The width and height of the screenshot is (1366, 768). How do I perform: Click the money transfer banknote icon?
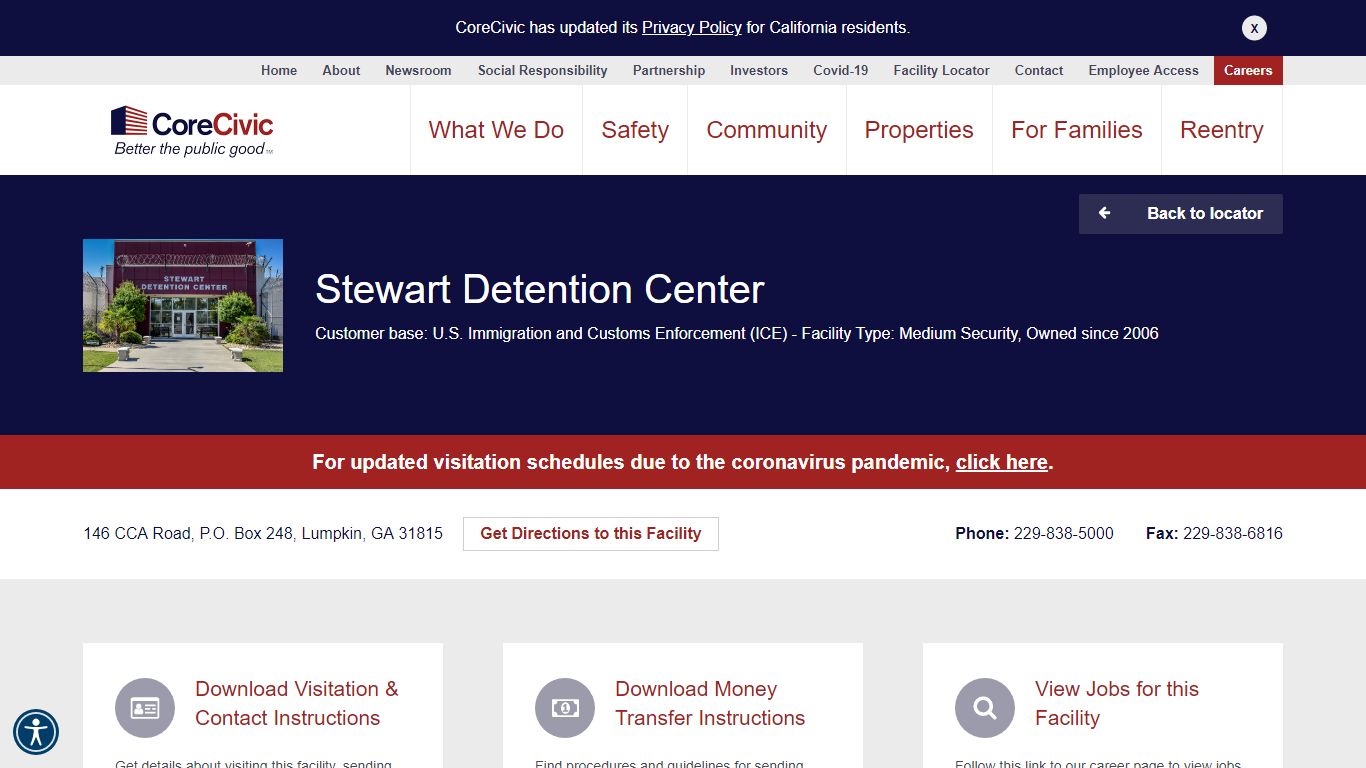point(565,708)
